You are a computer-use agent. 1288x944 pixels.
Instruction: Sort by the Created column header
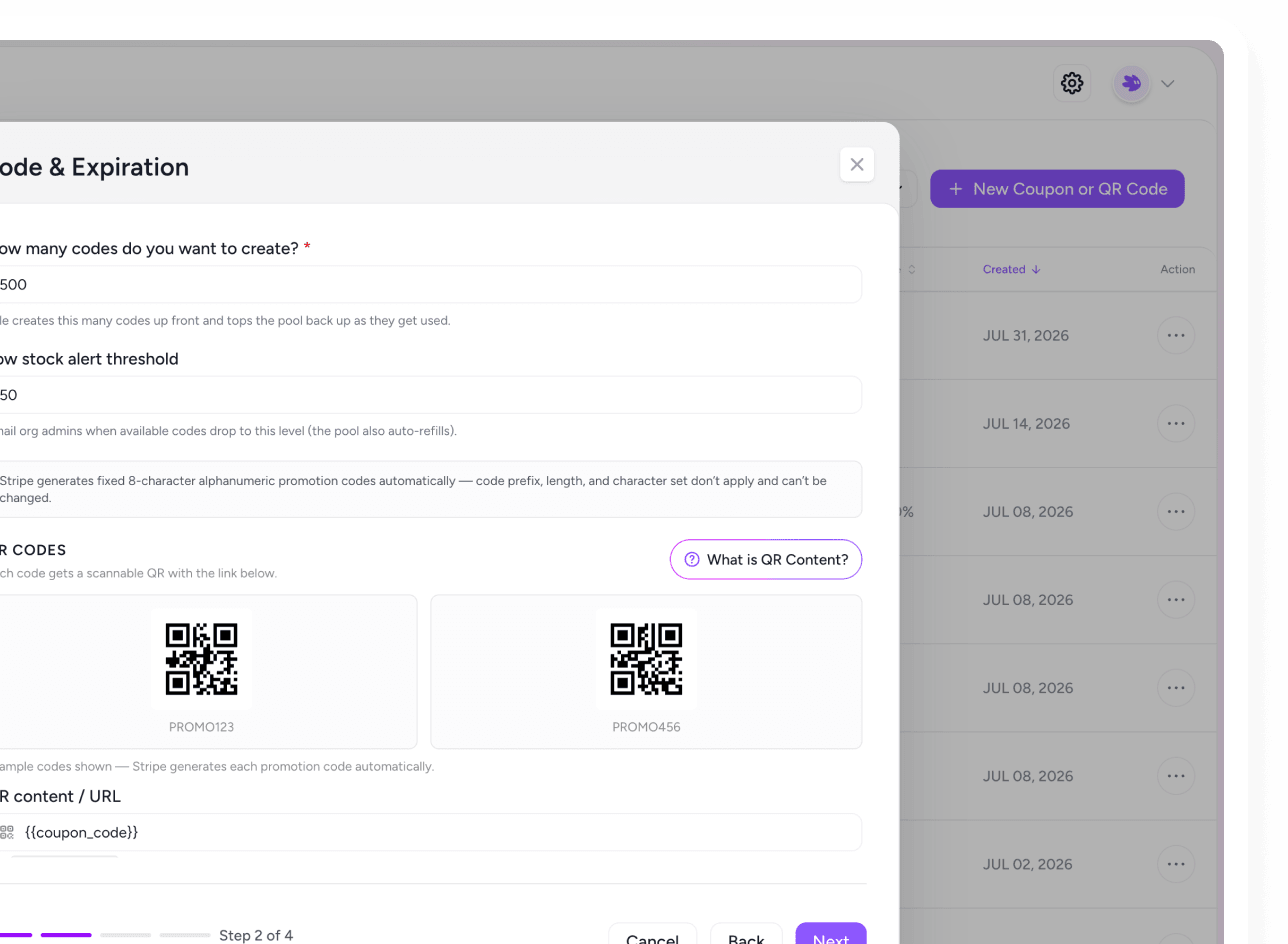click(x=1011, y=269)
